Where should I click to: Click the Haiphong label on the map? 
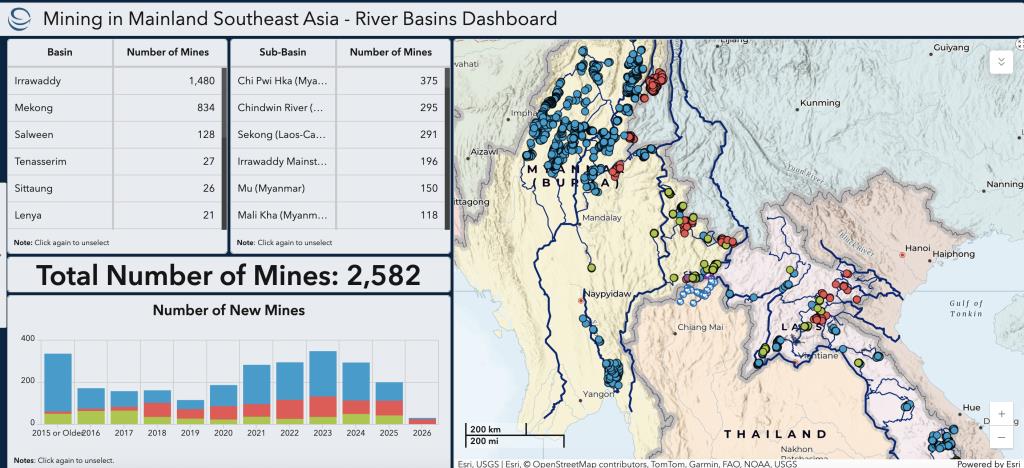pyautogui.click(x=953, y=253)
